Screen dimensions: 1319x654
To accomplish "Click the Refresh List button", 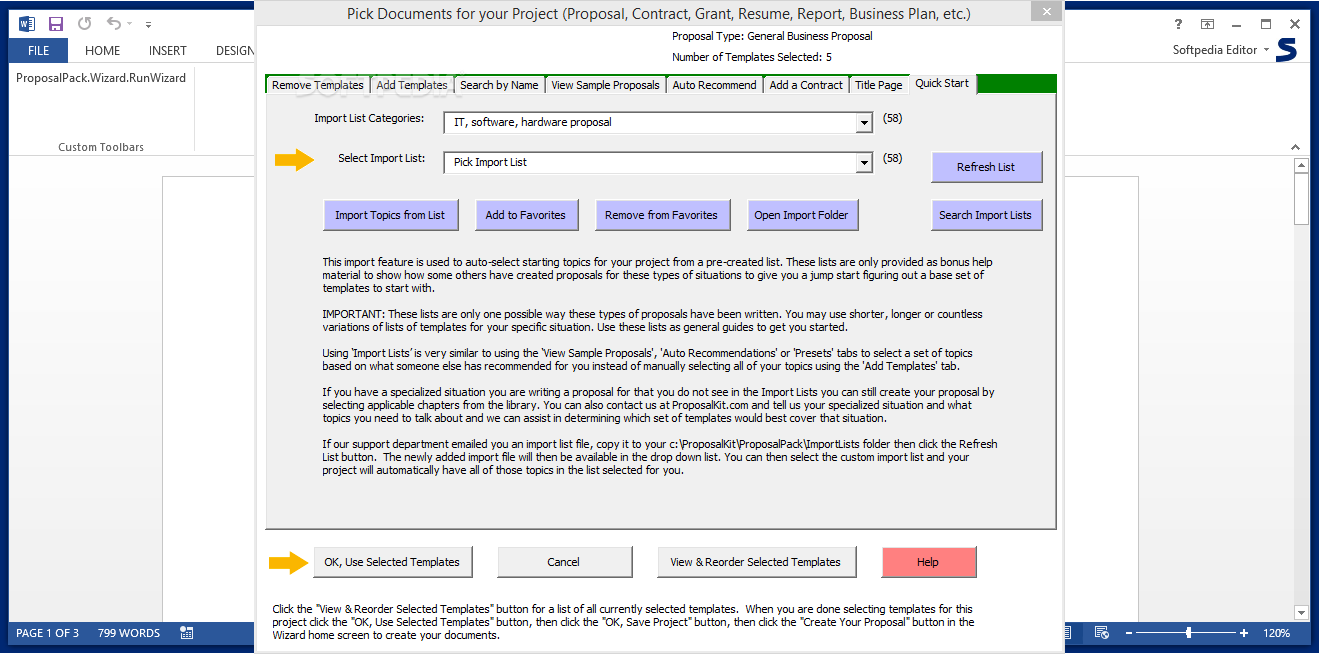I will coord(986,167).
